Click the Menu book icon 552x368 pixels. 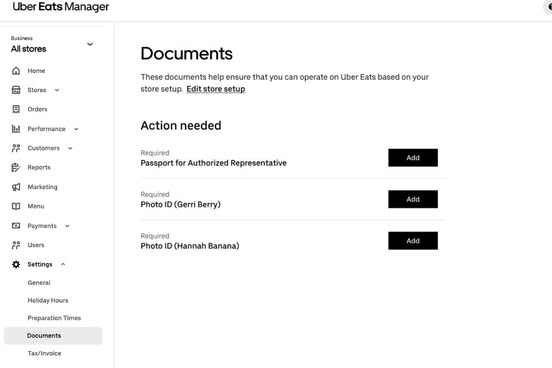16,206
